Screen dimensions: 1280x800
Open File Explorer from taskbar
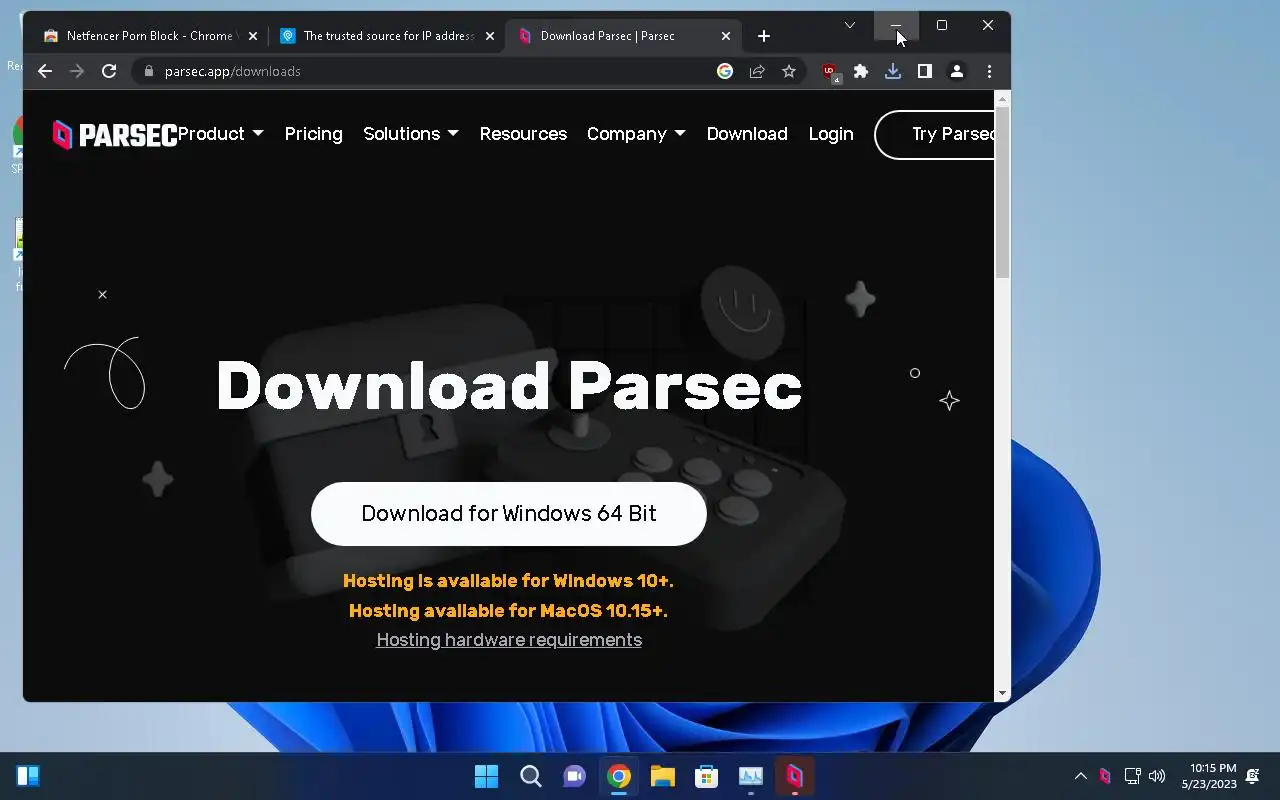click(x=663, y=776)
